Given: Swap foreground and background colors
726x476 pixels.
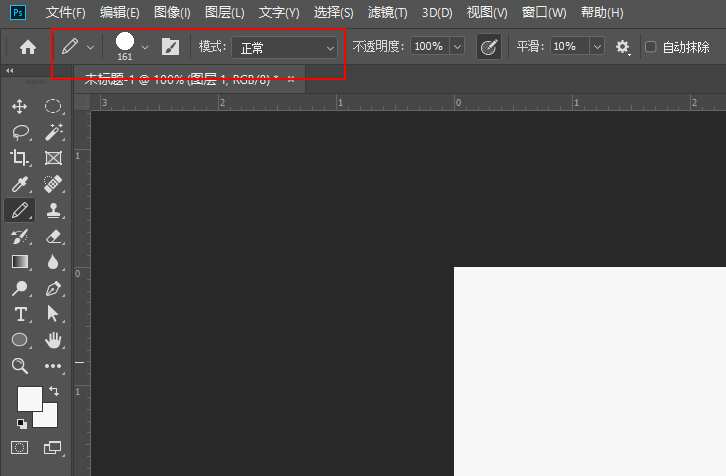Looking at the screenshot, I should 54,391.
